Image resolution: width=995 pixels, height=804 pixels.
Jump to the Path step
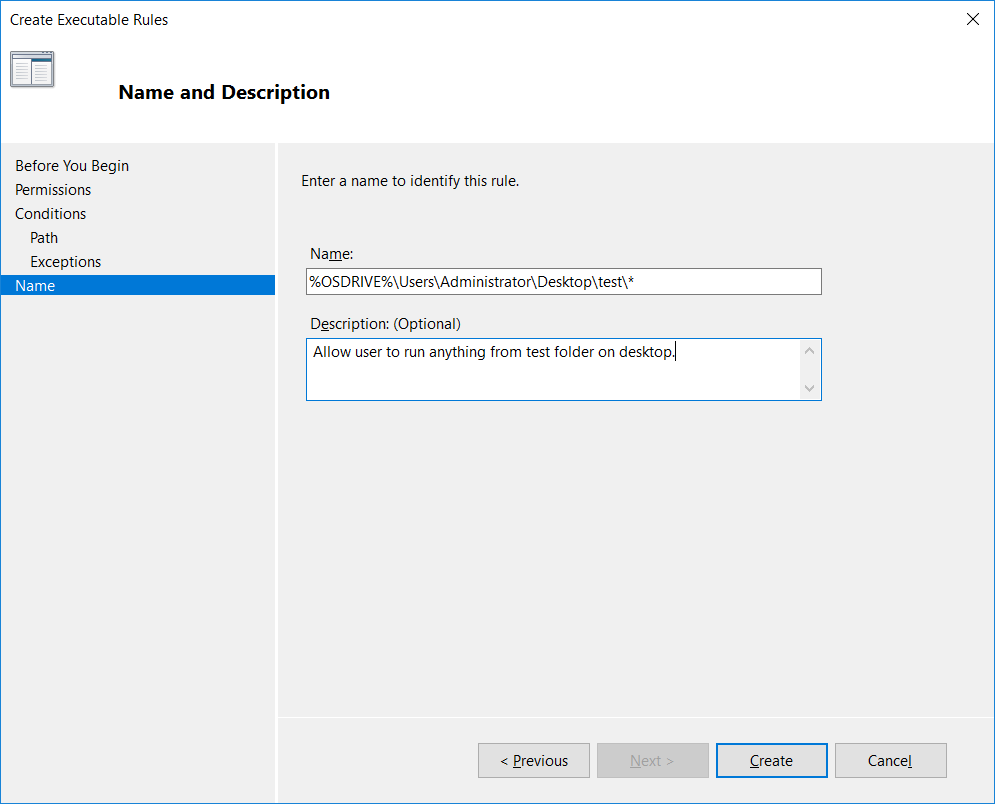[44, 238]
